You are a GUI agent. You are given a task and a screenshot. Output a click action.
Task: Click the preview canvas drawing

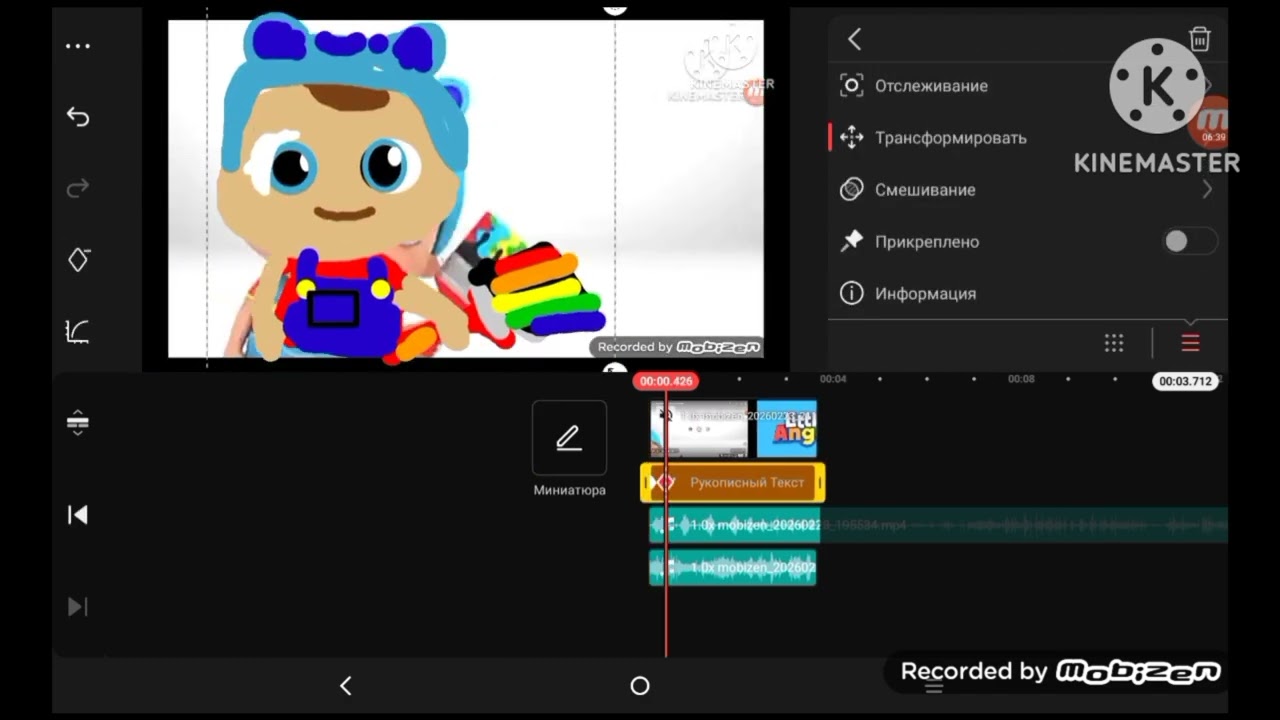coord(465,189)
